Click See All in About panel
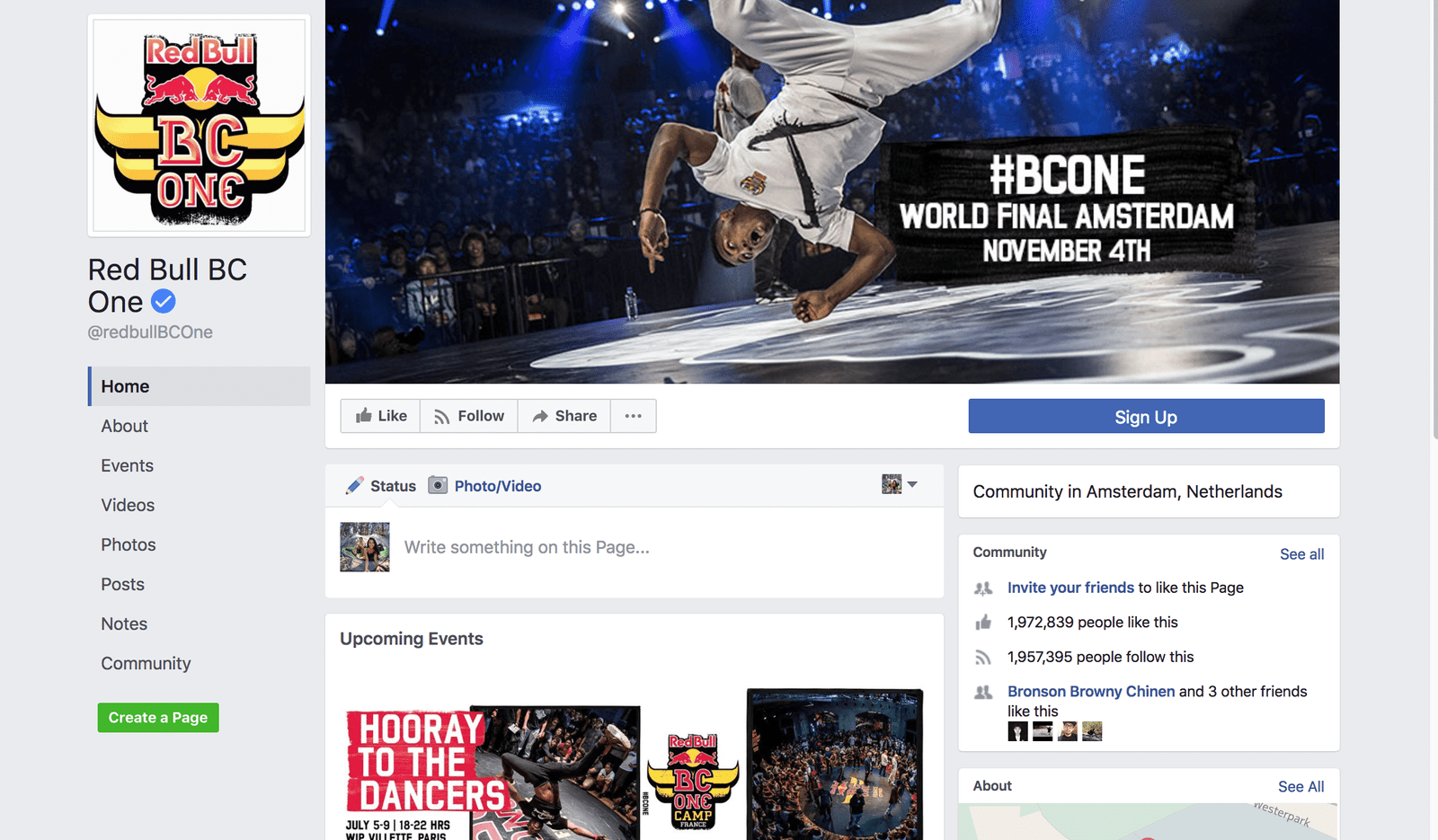The height and width of the screenshot is (840, 1438). click(x=1301, y=787)
